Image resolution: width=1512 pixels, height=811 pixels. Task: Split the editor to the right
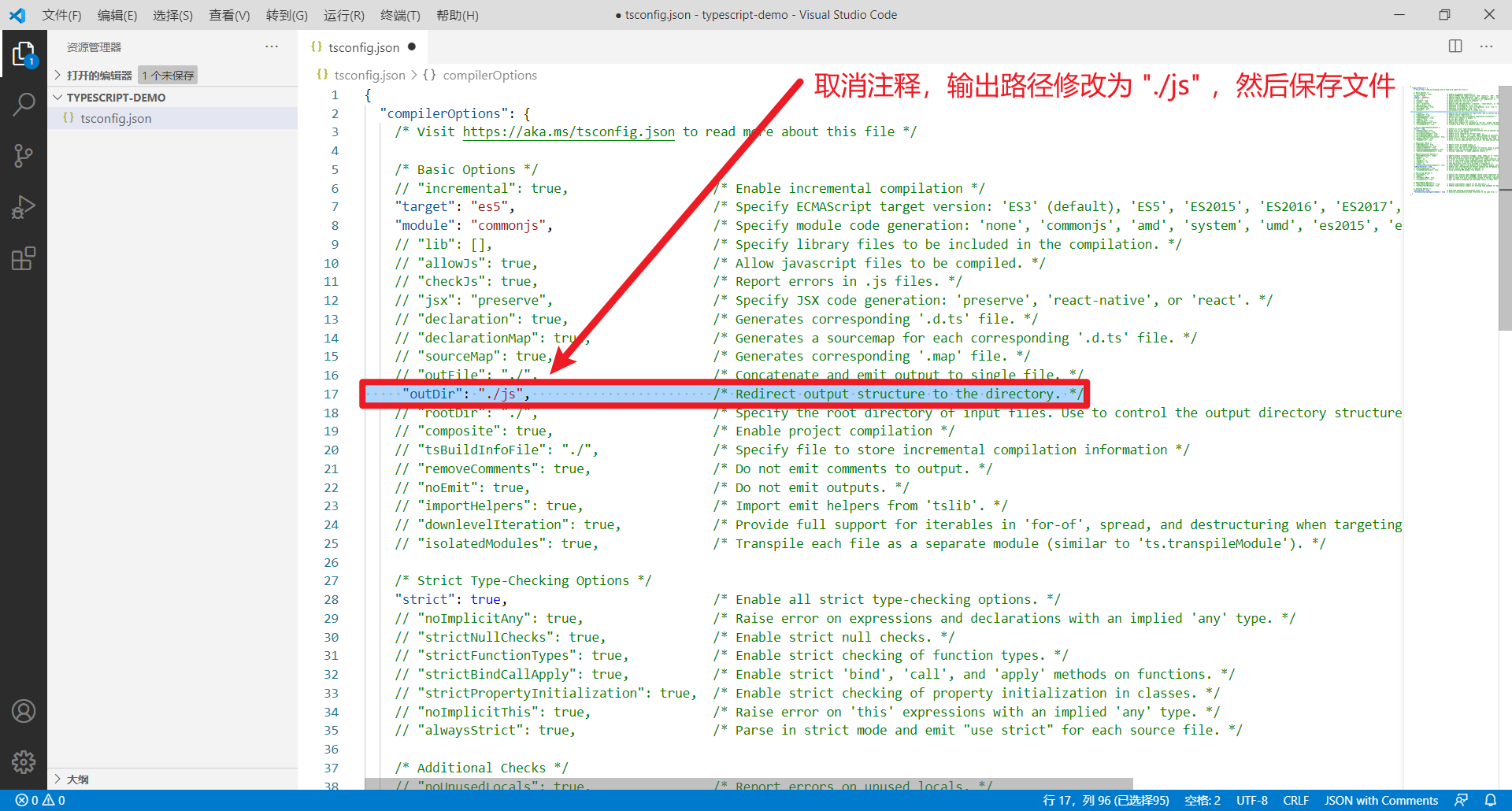pos(1455,46)
